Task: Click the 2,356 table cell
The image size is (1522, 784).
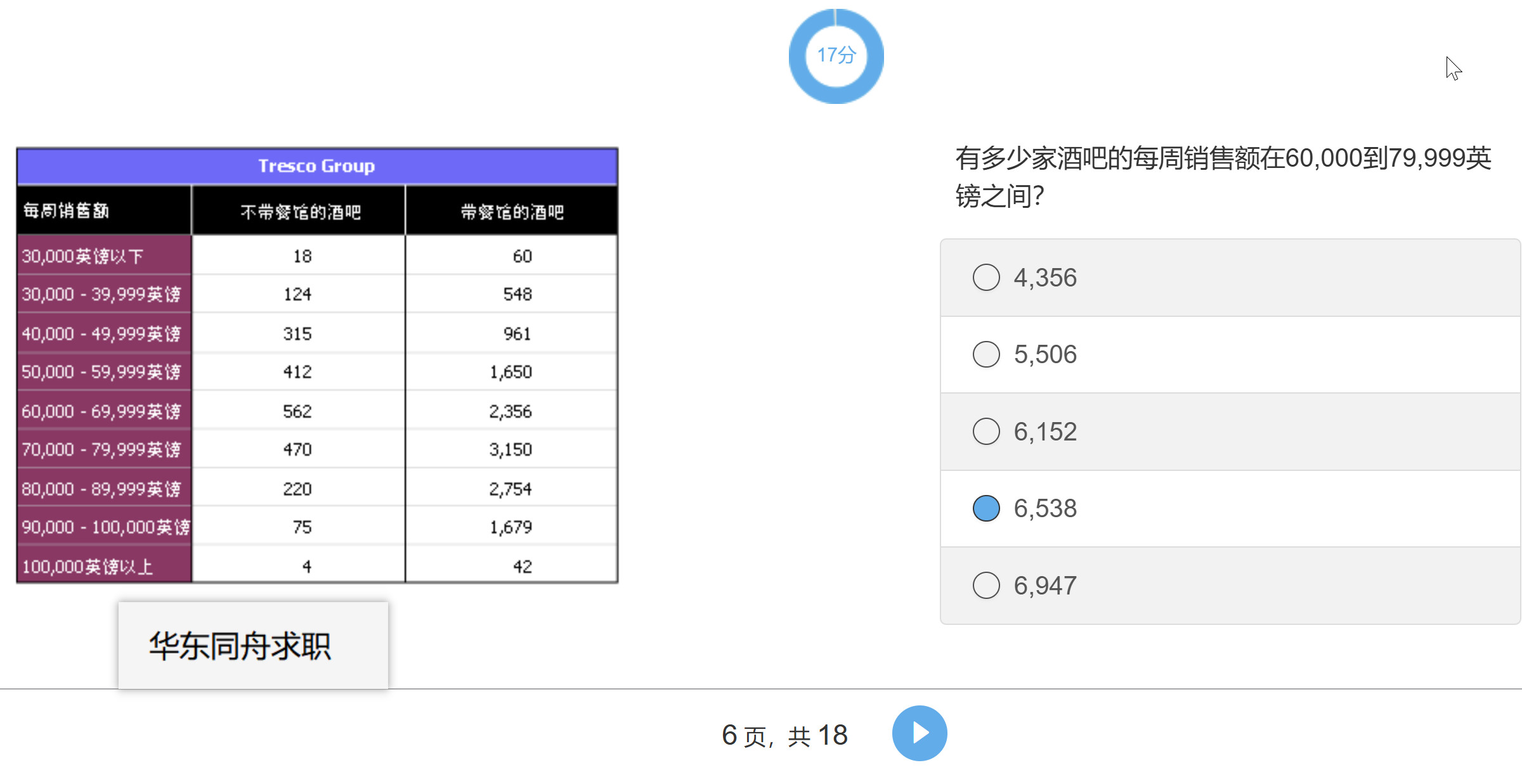Action: tap(510, 411)
